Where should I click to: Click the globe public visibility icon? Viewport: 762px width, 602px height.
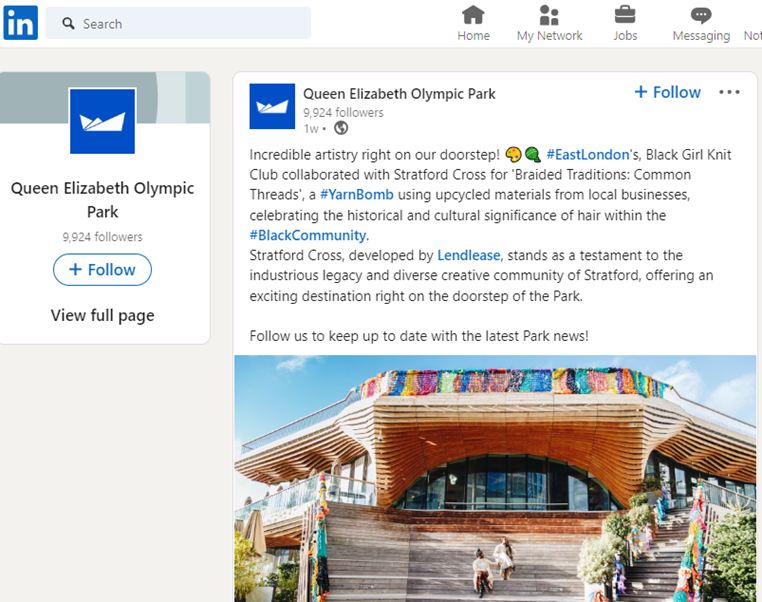[x=341, y=128]
